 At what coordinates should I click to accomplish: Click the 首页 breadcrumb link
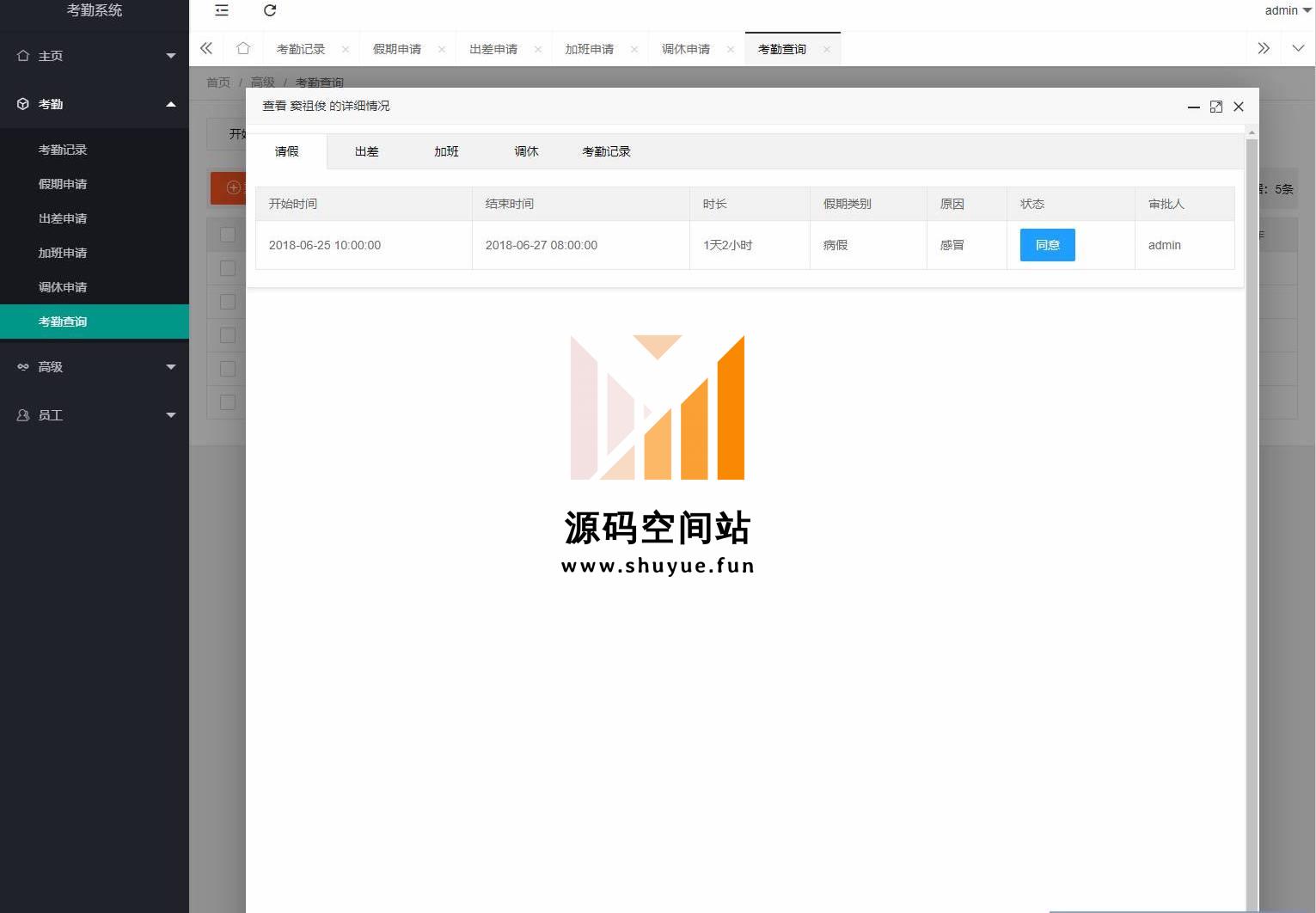point(218,83)
